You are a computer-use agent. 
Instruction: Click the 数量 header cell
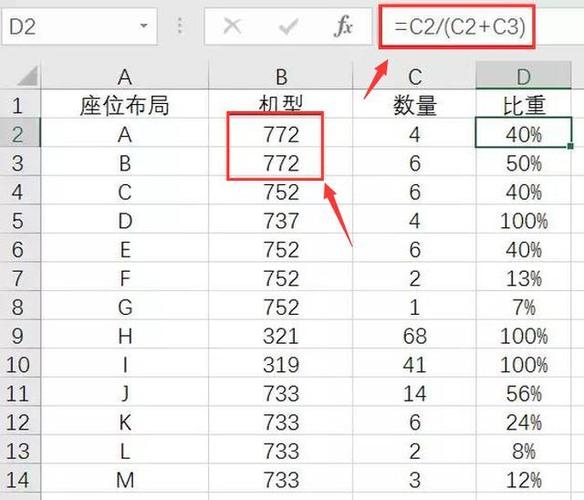[x=414, y=105]
